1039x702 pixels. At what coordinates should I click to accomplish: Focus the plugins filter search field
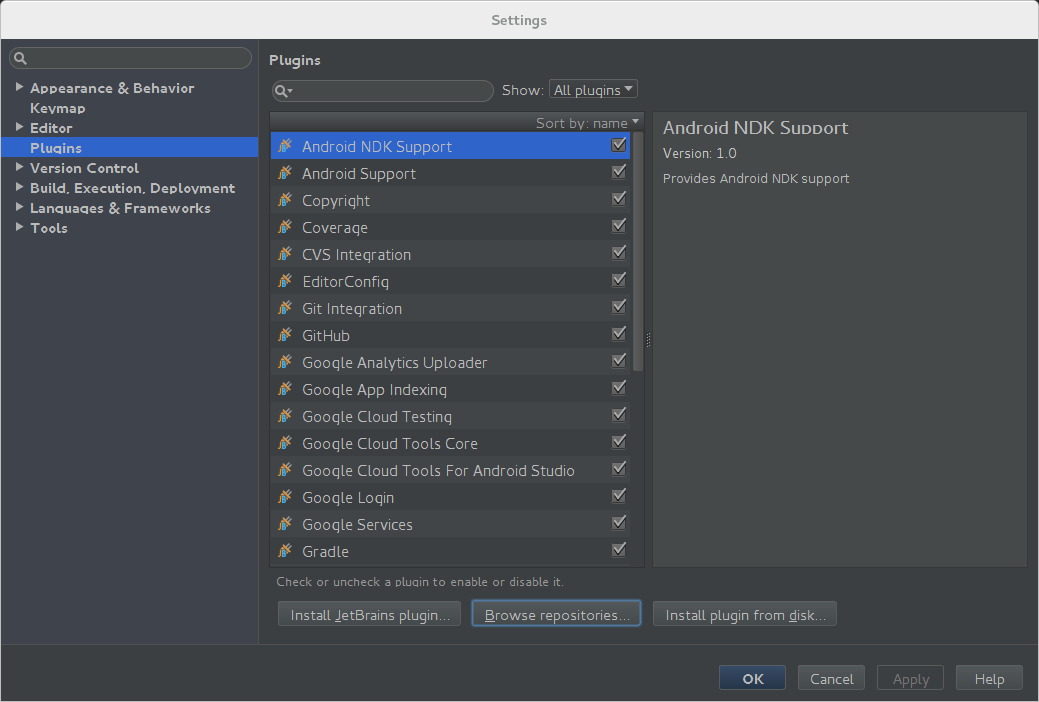383,91
